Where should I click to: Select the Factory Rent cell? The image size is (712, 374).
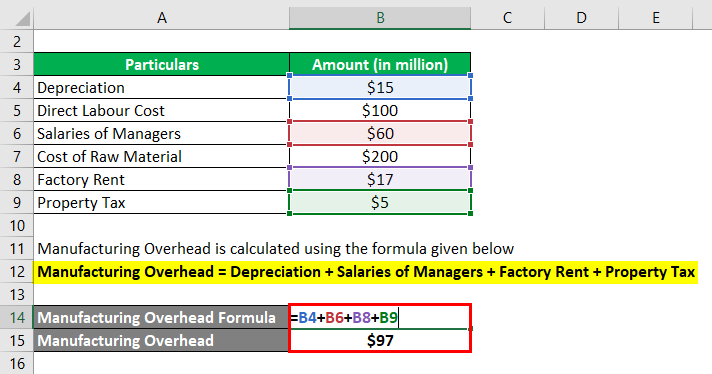tap(162, 180)
